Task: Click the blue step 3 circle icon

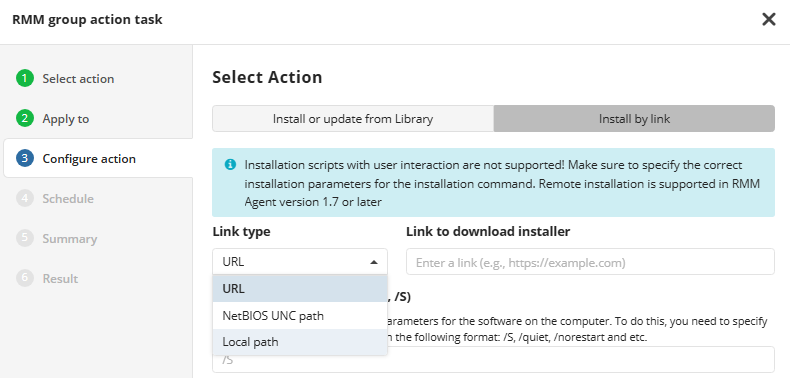Action: pos(24,159)
